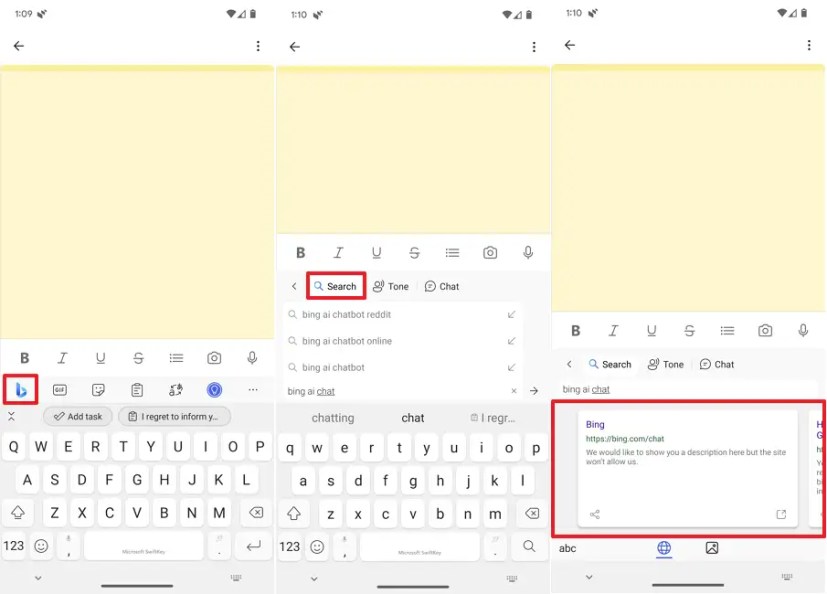Tap the search key on the middle phone keyboard
This screenshot has height=594, width=827.
[x=529, y=546]
